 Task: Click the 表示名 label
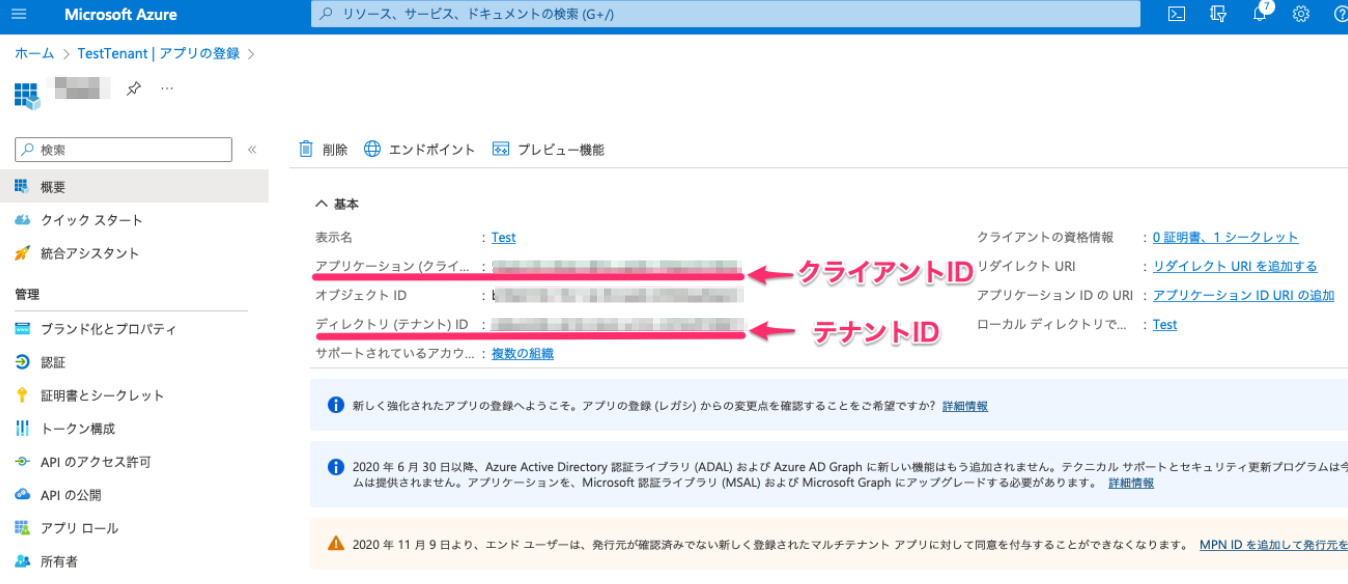click(x=334, y=238)
